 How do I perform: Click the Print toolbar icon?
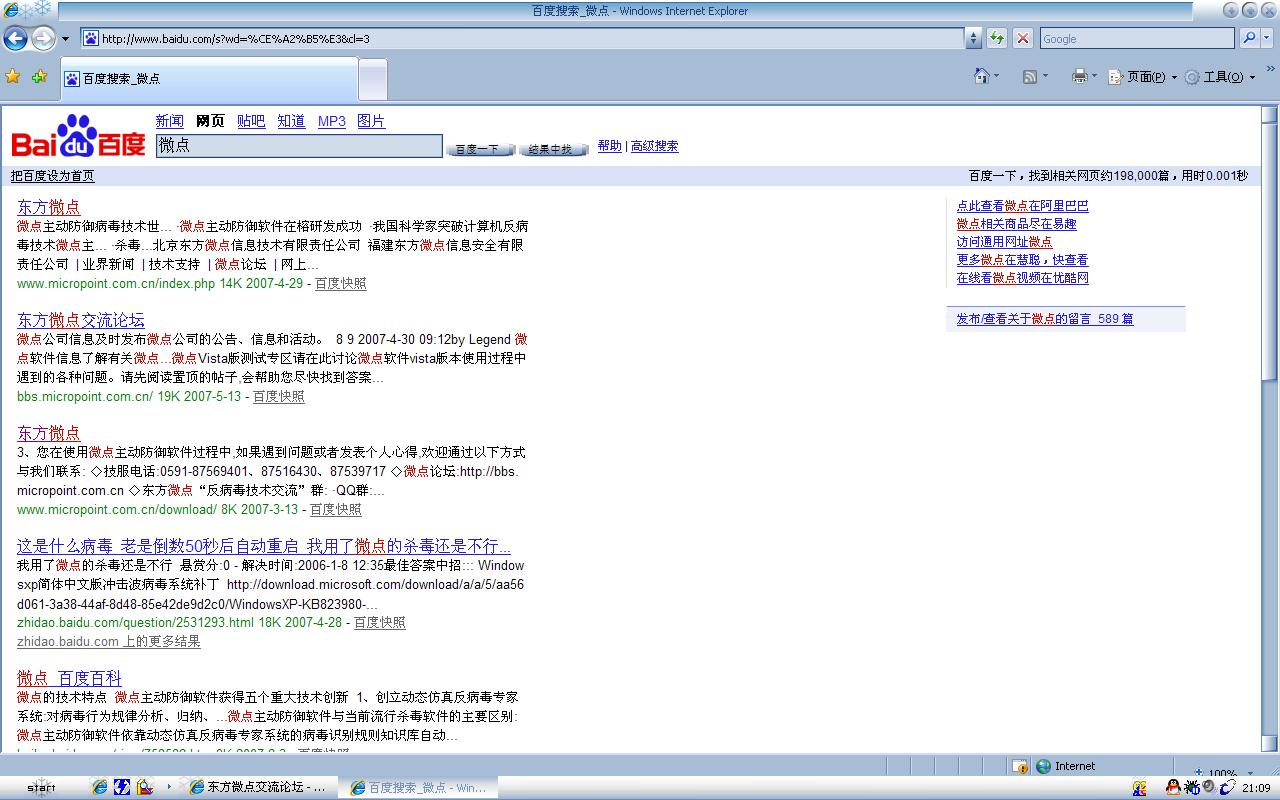tap(1079, 77)
